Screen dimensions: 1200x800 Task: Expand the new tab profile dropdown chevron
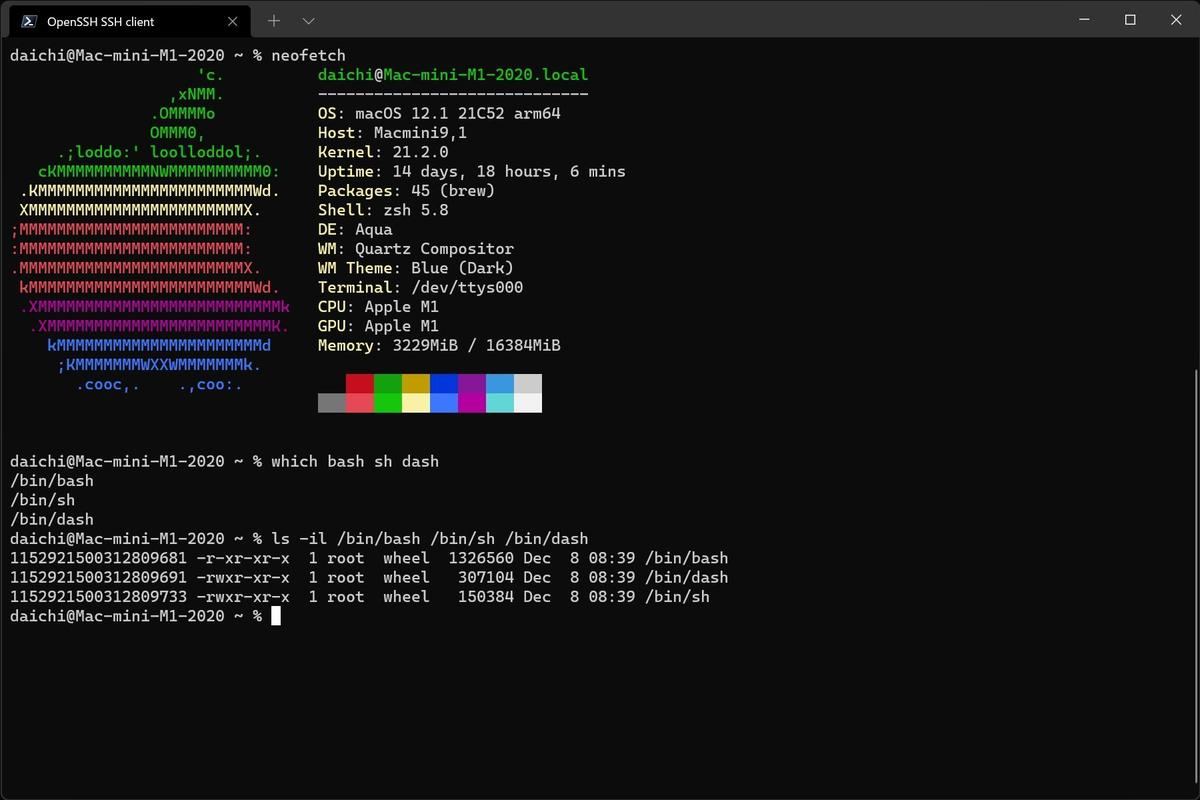308,21
